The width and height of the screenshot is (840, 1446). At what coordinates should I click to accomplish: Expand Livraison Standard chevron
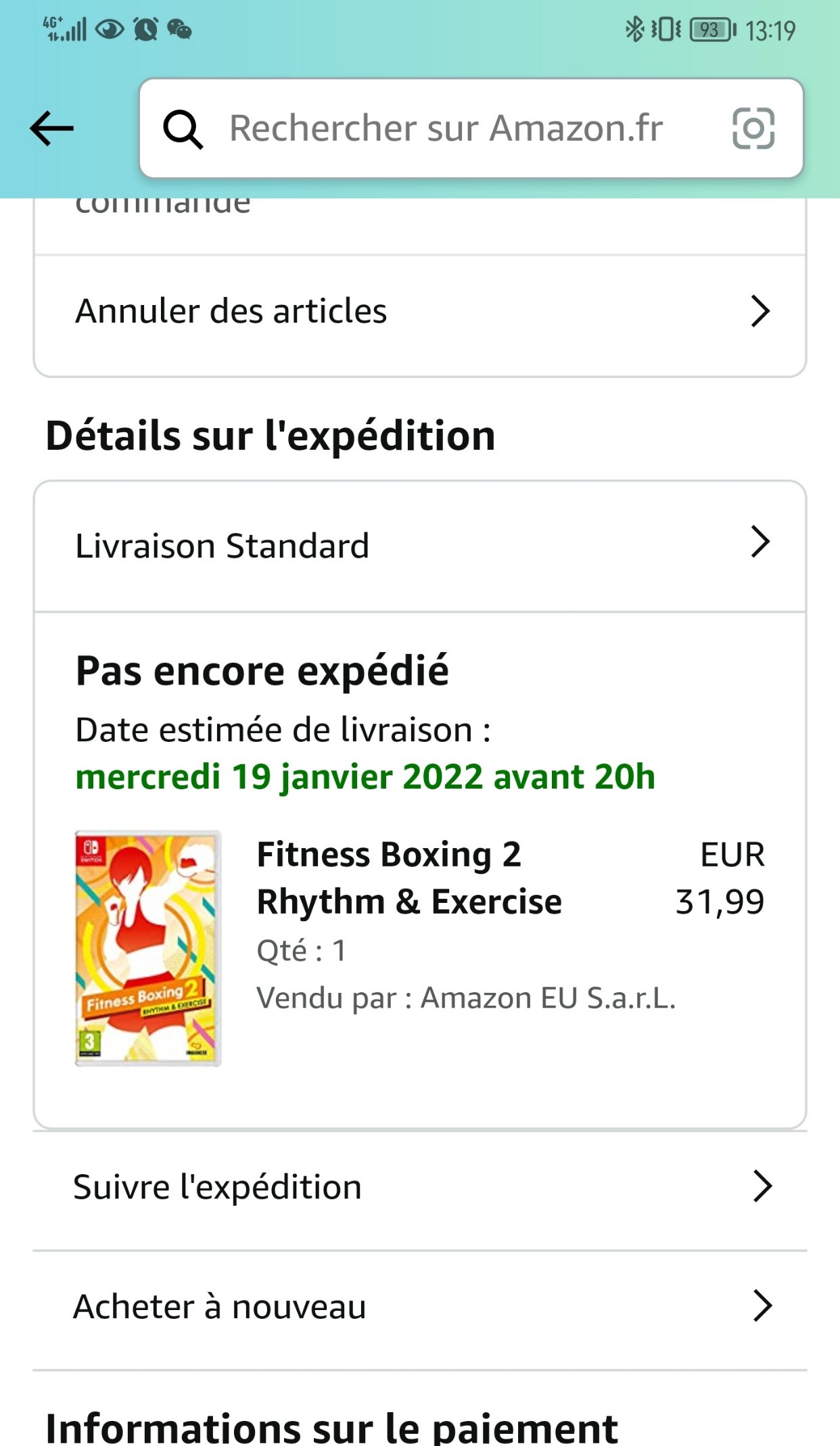click(x=761, y=542)
